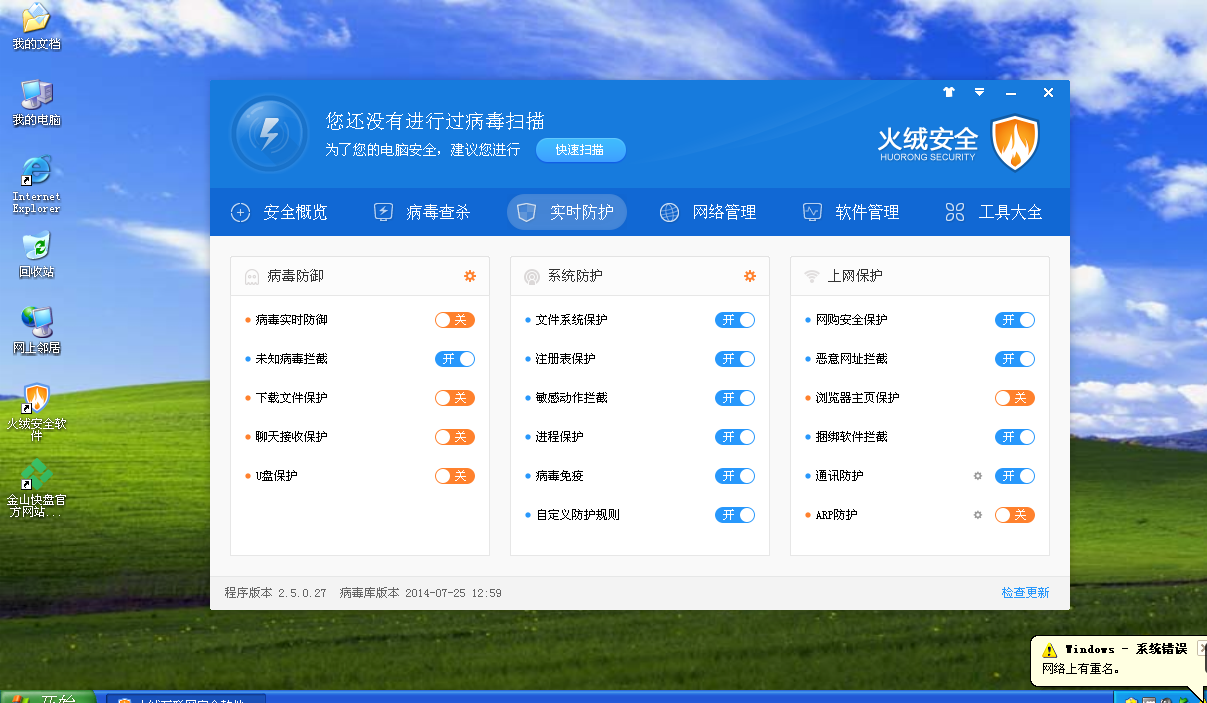Open the skin (shirt) icon in title bar
Viewport: 1207px width, 703px height.
click(949, 92)
